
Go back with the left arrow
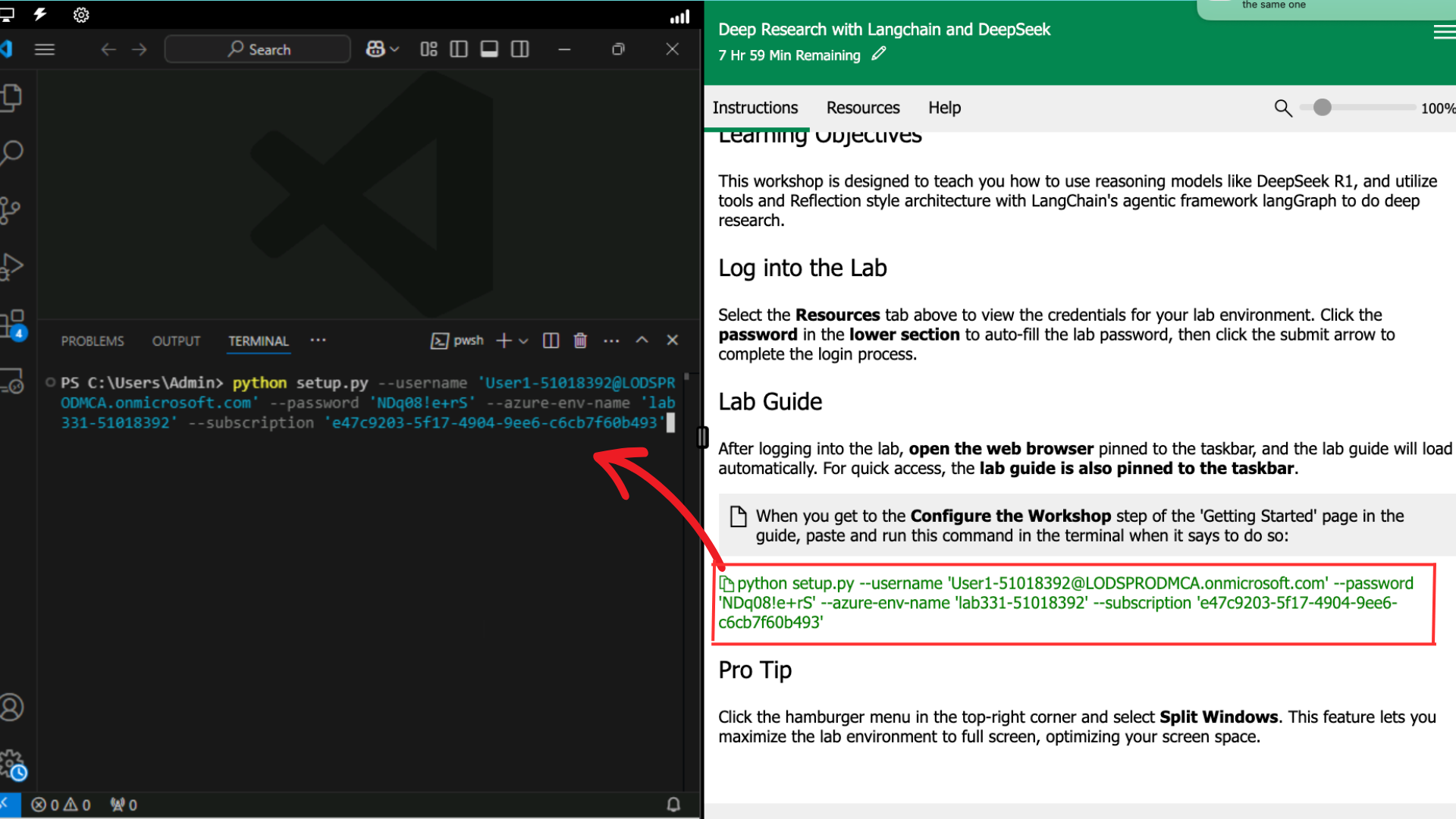click(108, 49)
